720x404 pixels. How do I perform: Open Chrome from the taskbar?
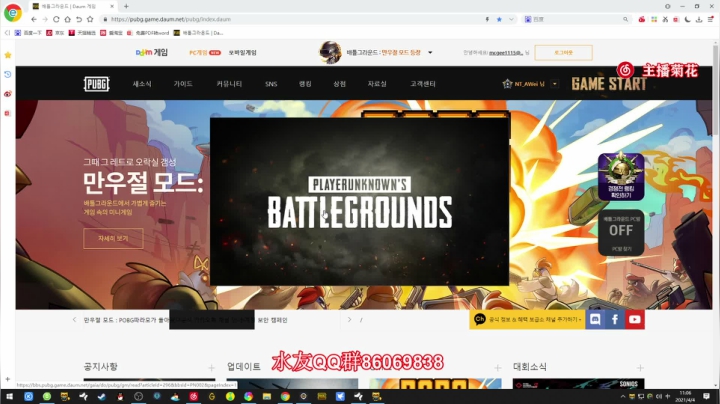click(285, 396)
